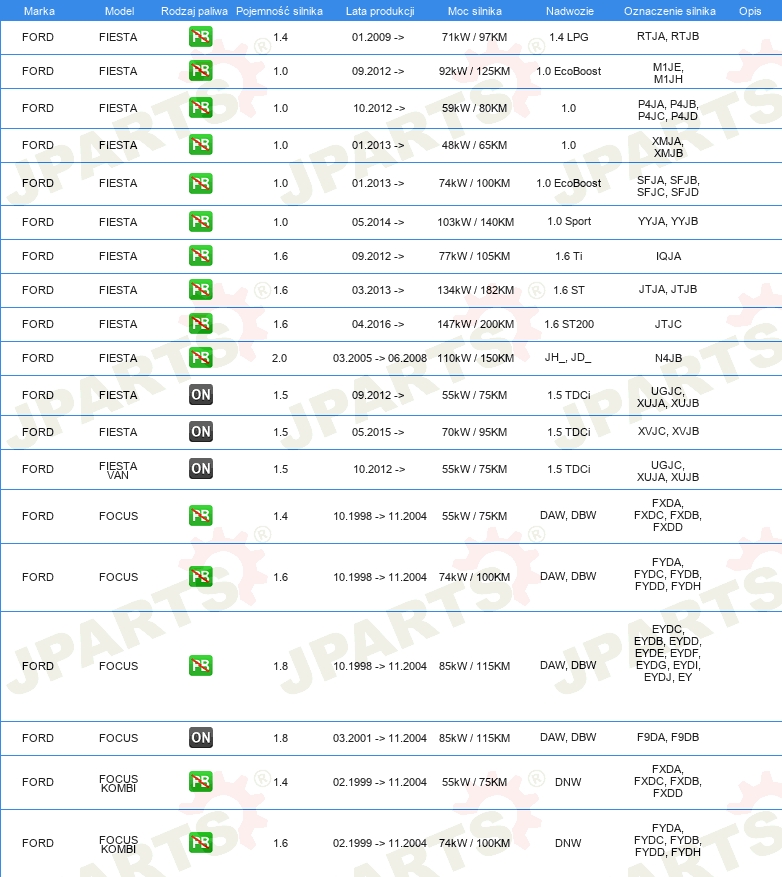Click ON diesel icon in Fiesta 09.2012 row
The height and width of the screenshot is (877, 782).
click(x=201, y=395)
